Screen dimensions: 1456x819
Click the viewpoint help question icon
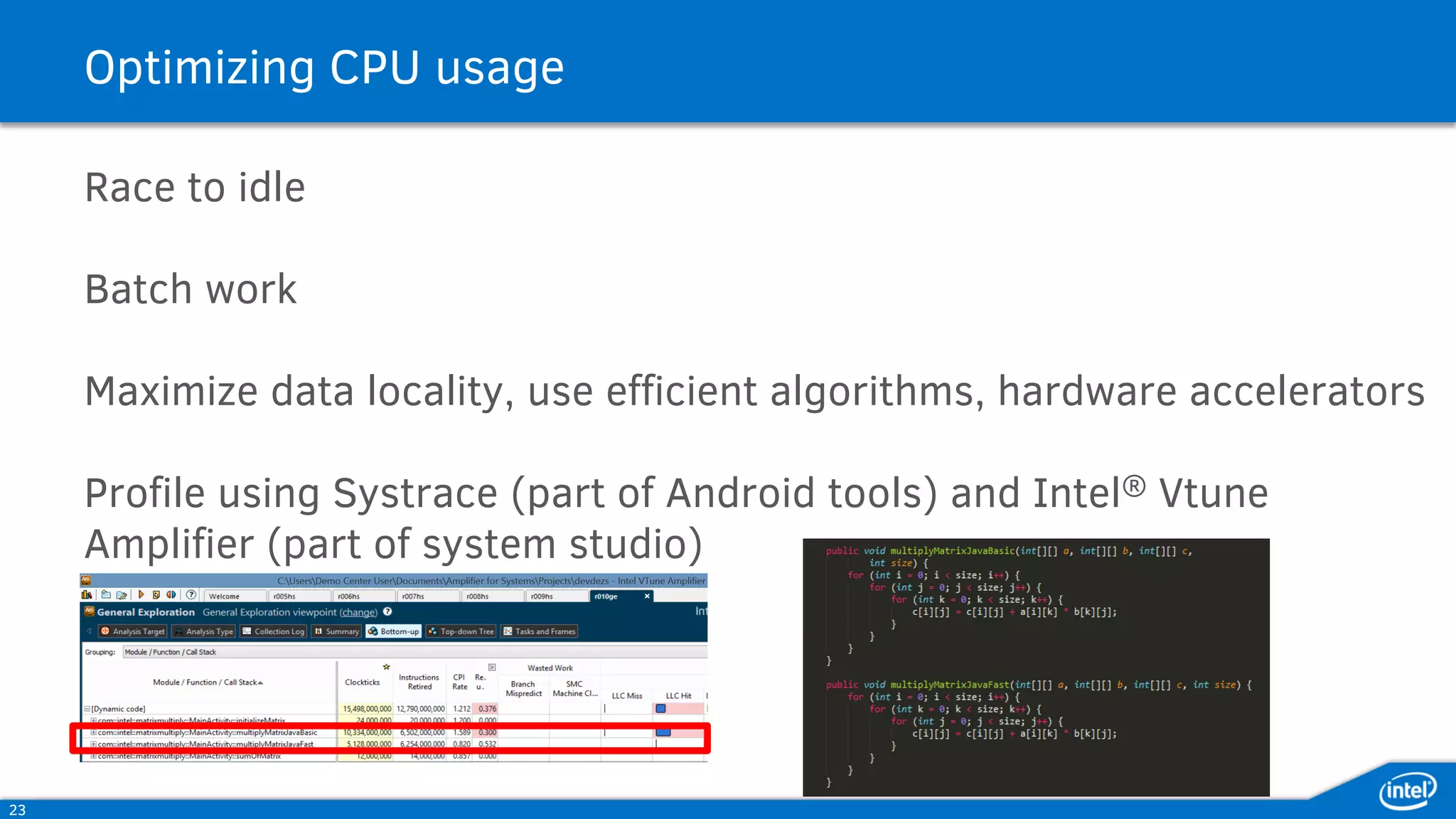tap(387, 611)
